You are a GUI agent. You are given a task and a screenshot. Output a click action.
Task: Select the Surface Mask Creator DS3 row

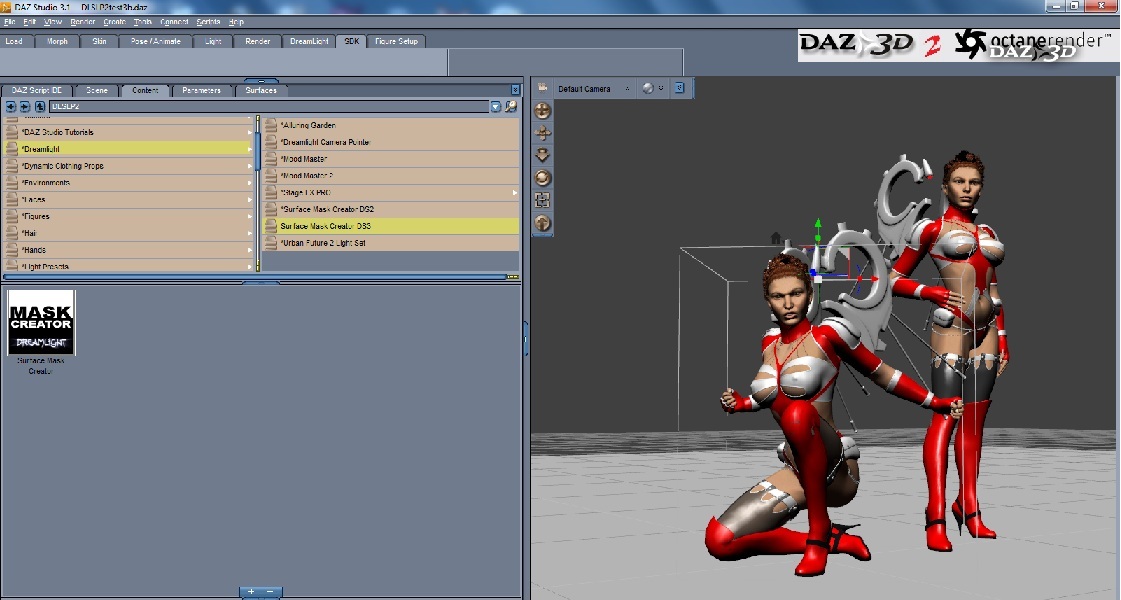click(391, 226)
